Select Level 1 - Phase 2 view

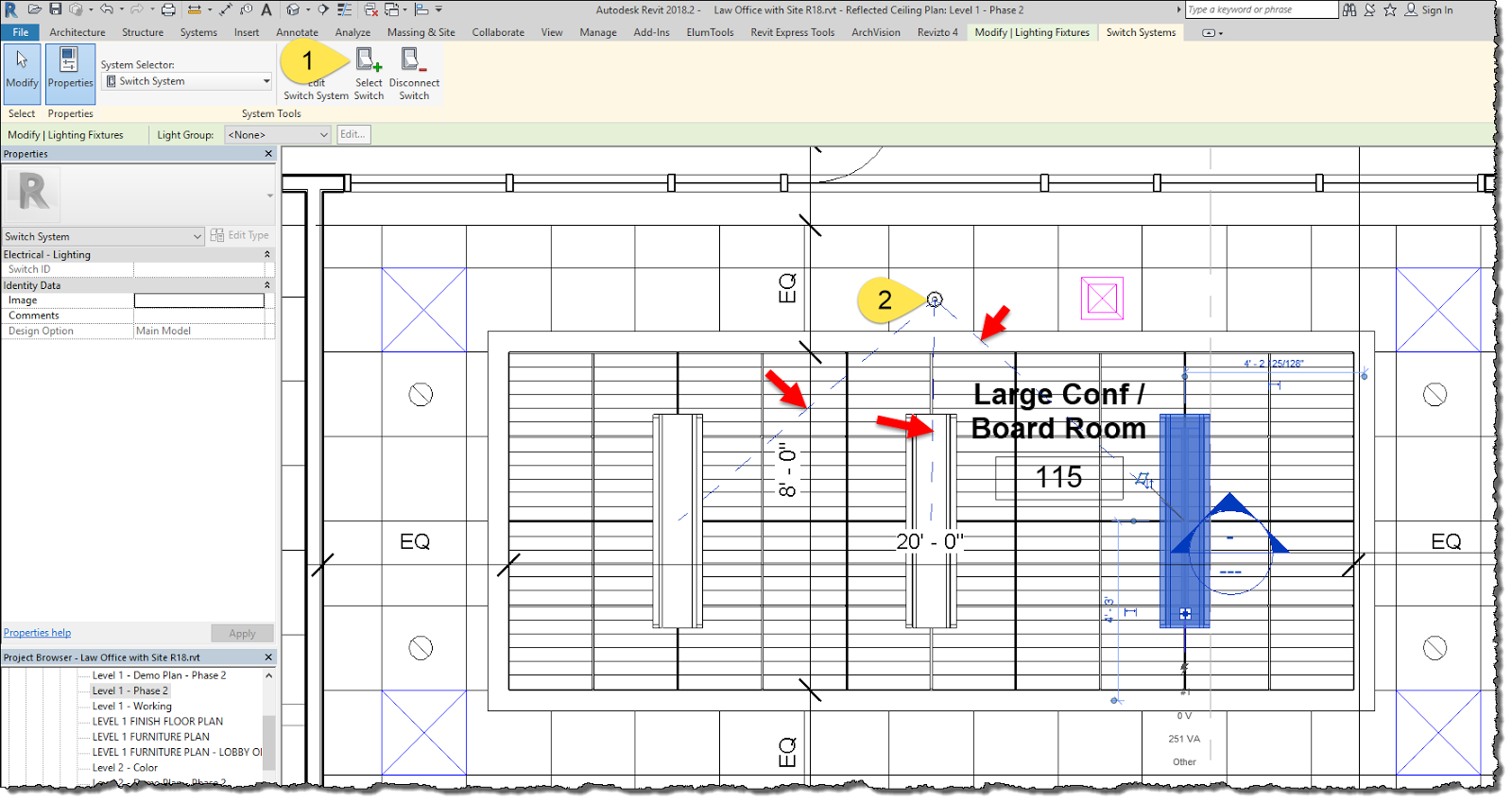point(130,691)
